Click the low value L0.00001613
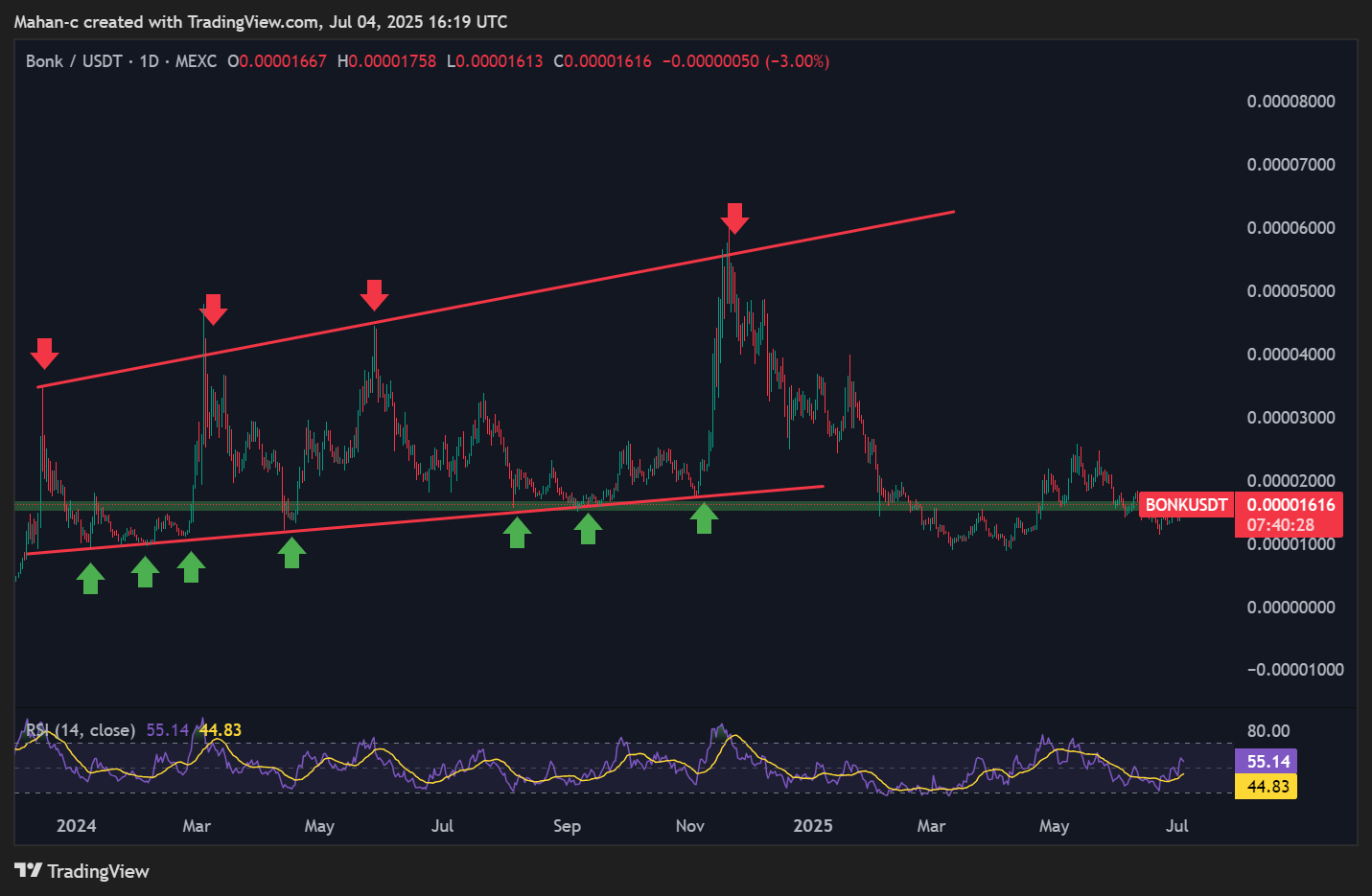Viewport: 1372px width, 896px height. [495, 61]
